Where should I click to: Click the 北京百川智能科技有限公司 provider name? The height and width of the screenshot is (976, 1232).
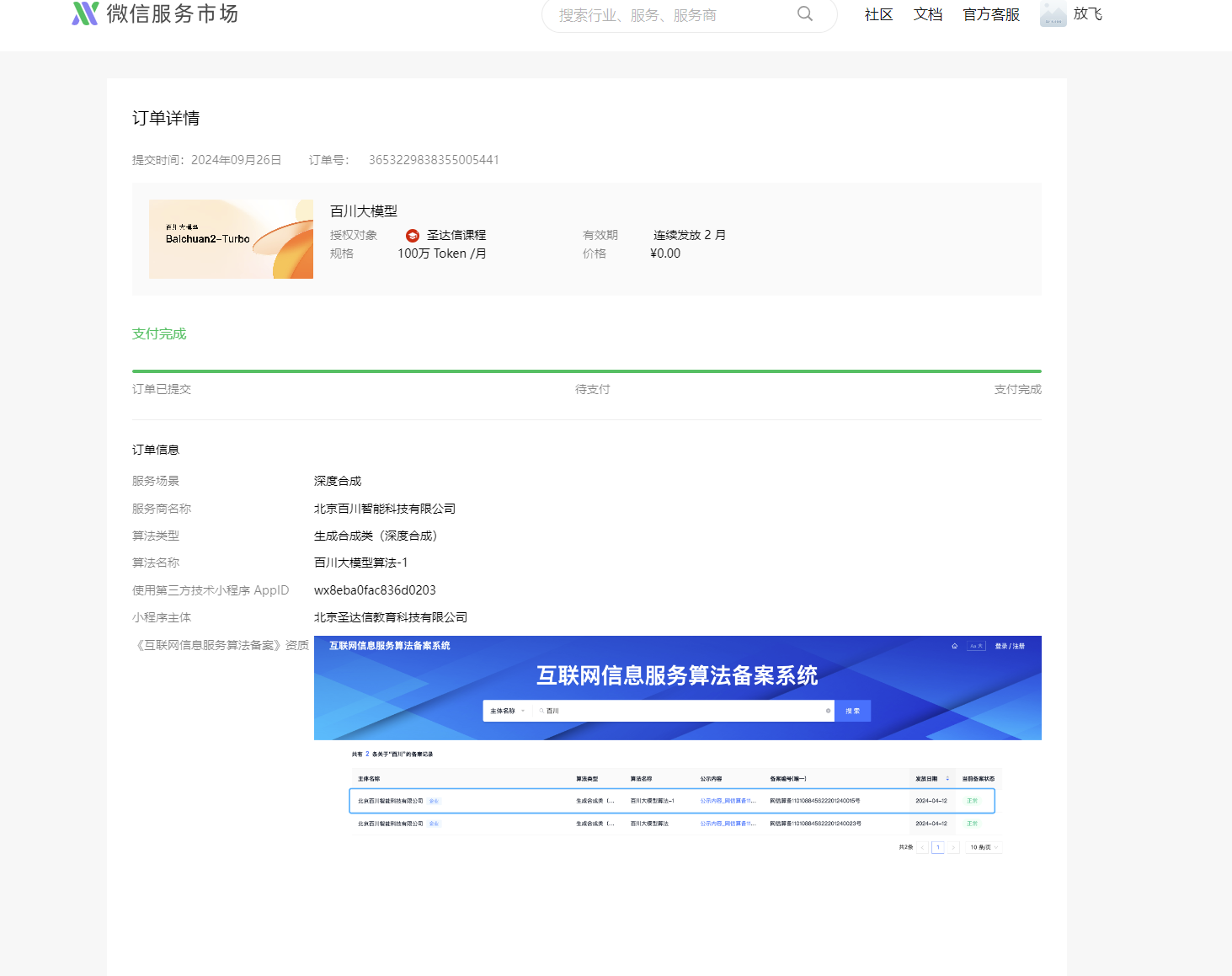385,509
